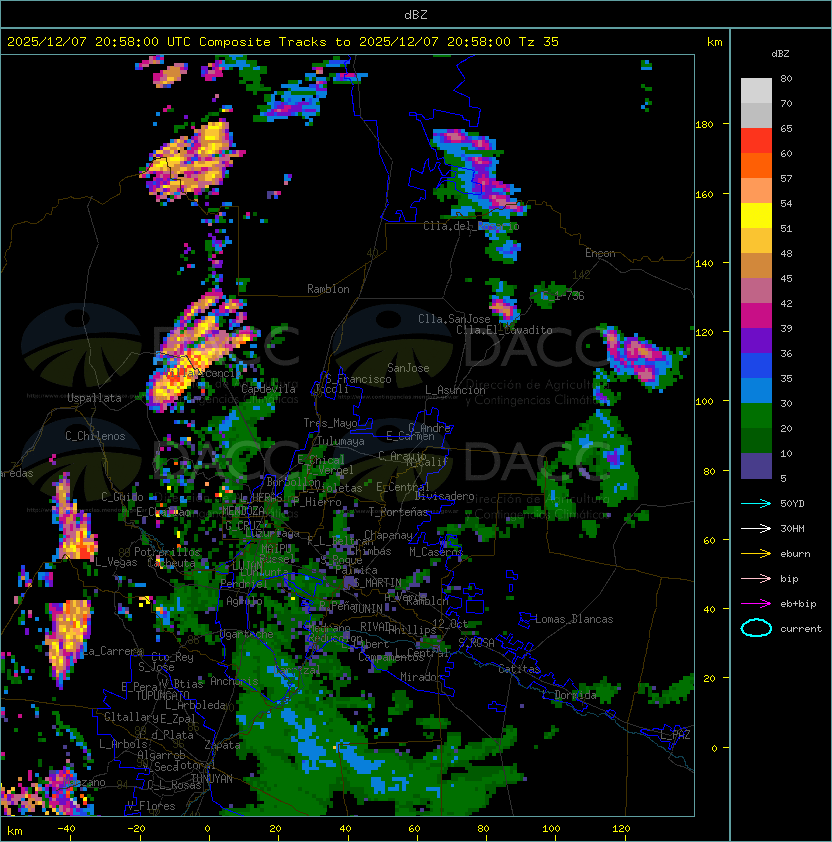
Task: Click the 'current' legend label
Action: [801, 629]
